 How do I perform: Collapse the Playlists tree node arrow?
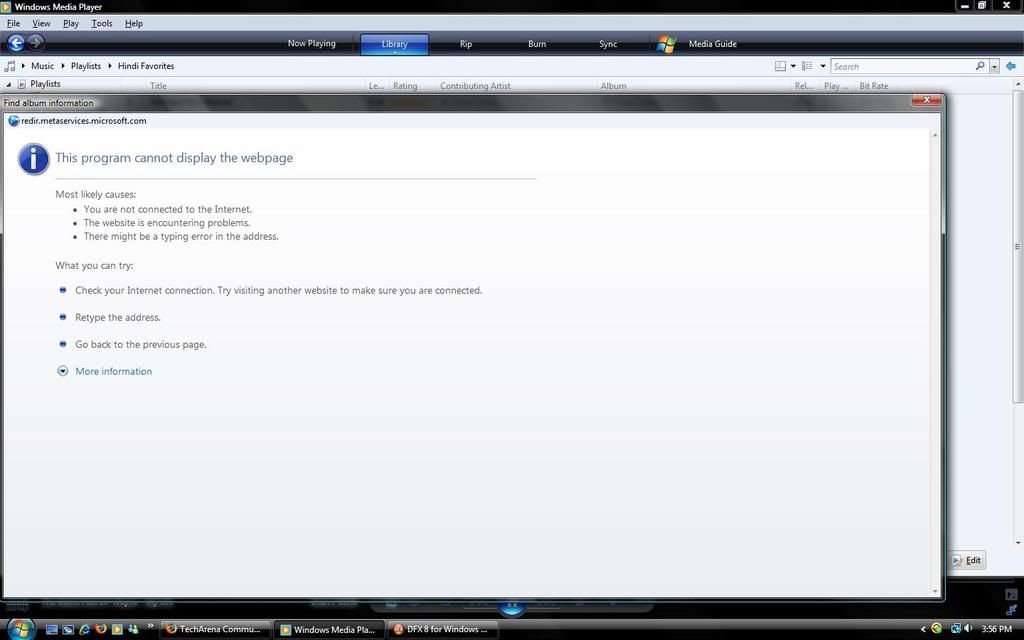(x=8, y=84)
